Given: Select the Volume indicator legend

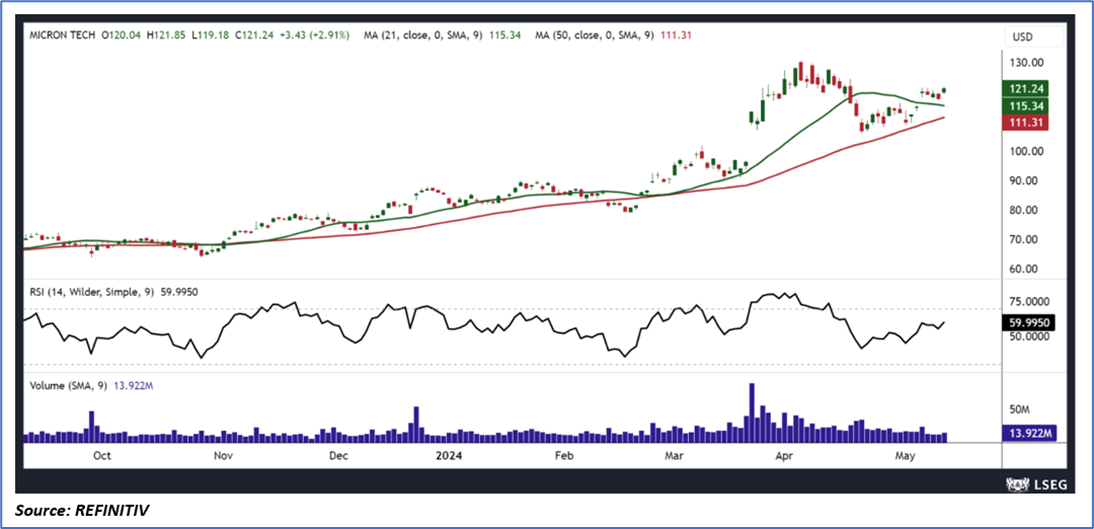Looking at the screenshot, I should pyautogui.click(x=89, y=385).
